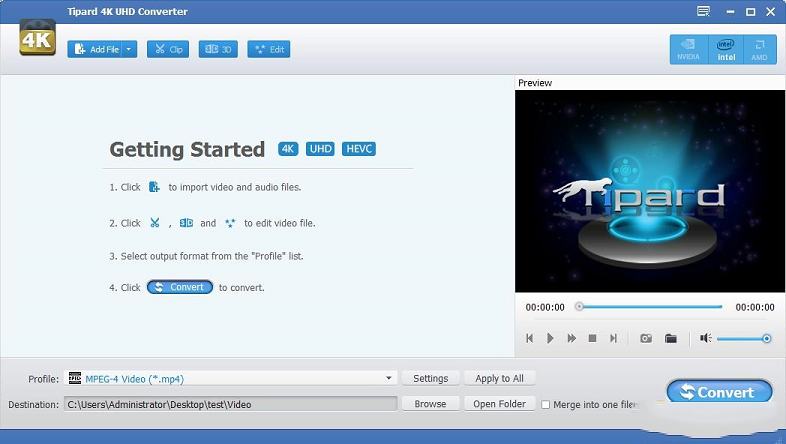Open profile Settings
The height and width of the screenshot is (444, 786).
(x=431, y=378)
